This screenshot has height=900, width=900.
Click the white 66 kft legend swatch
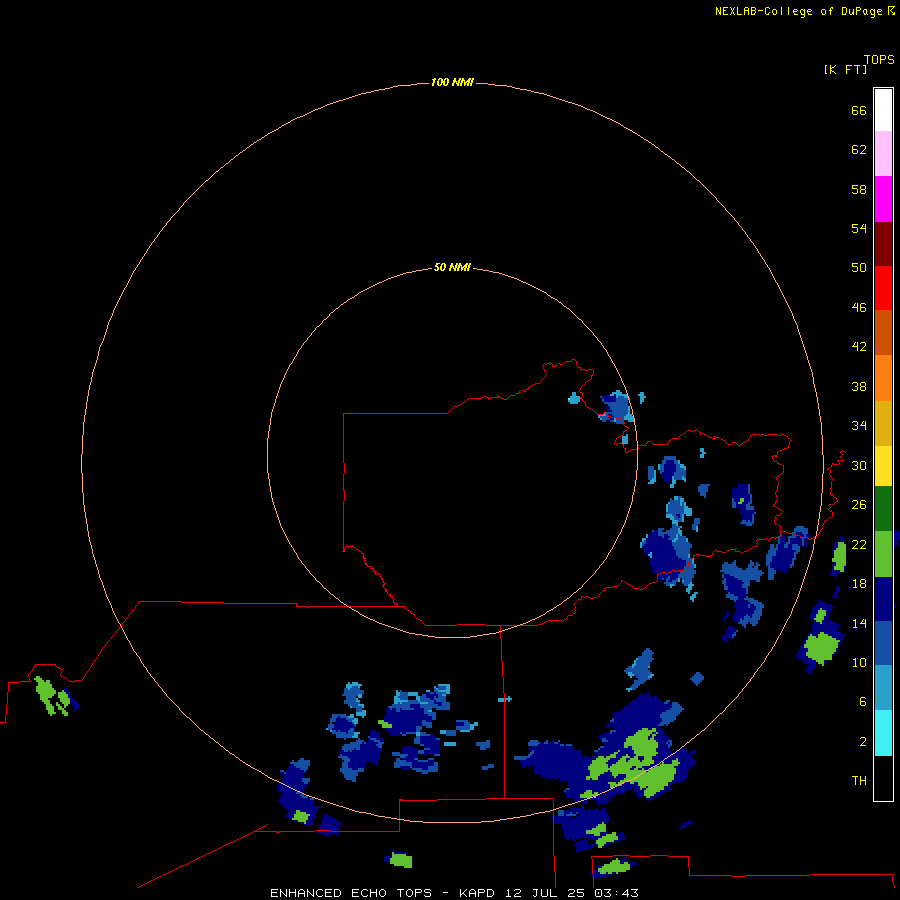point(883,110)
